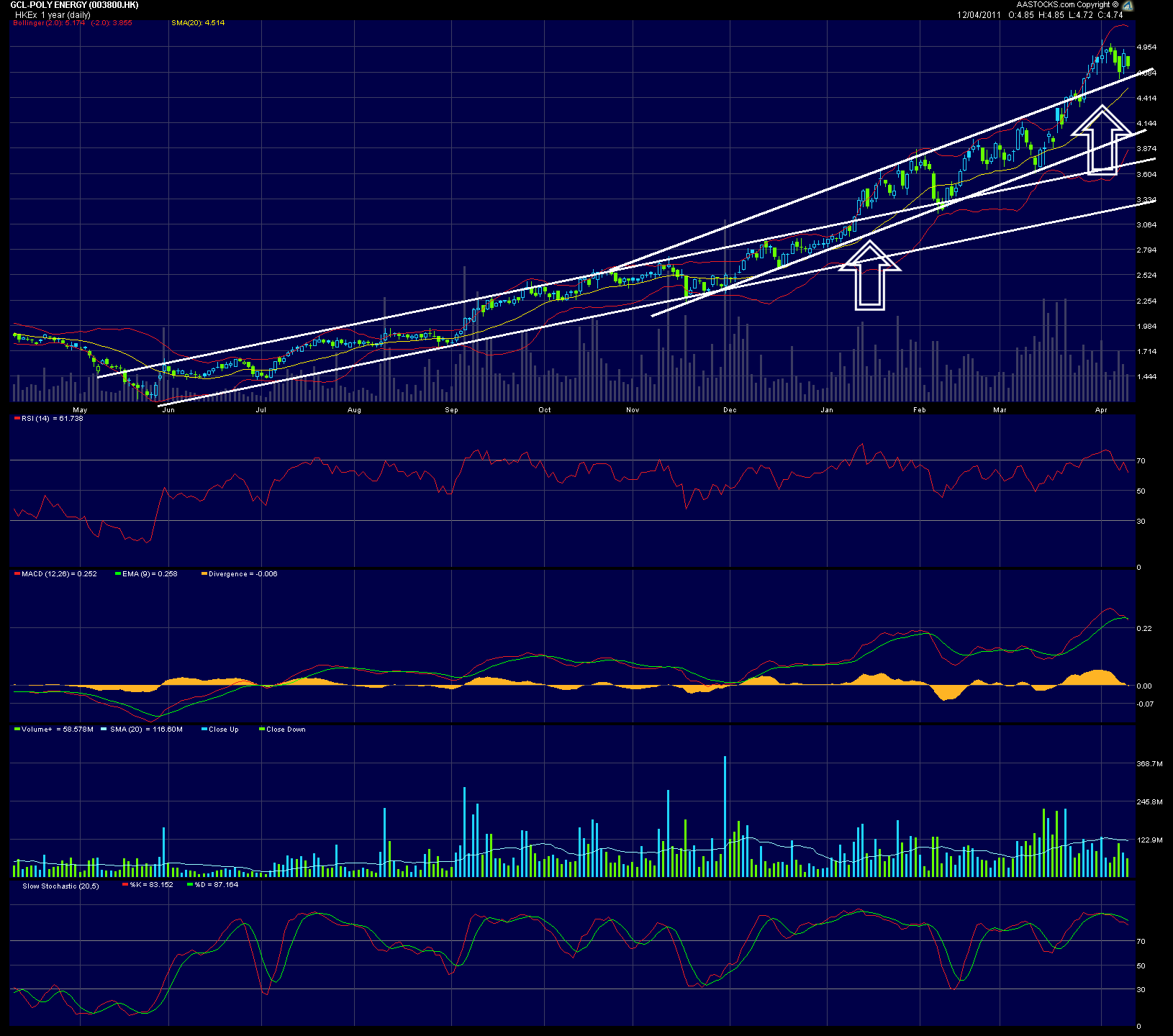Click the low price L:4.72
Screen dimensions: 1173x1036
tap(1081, 14)
